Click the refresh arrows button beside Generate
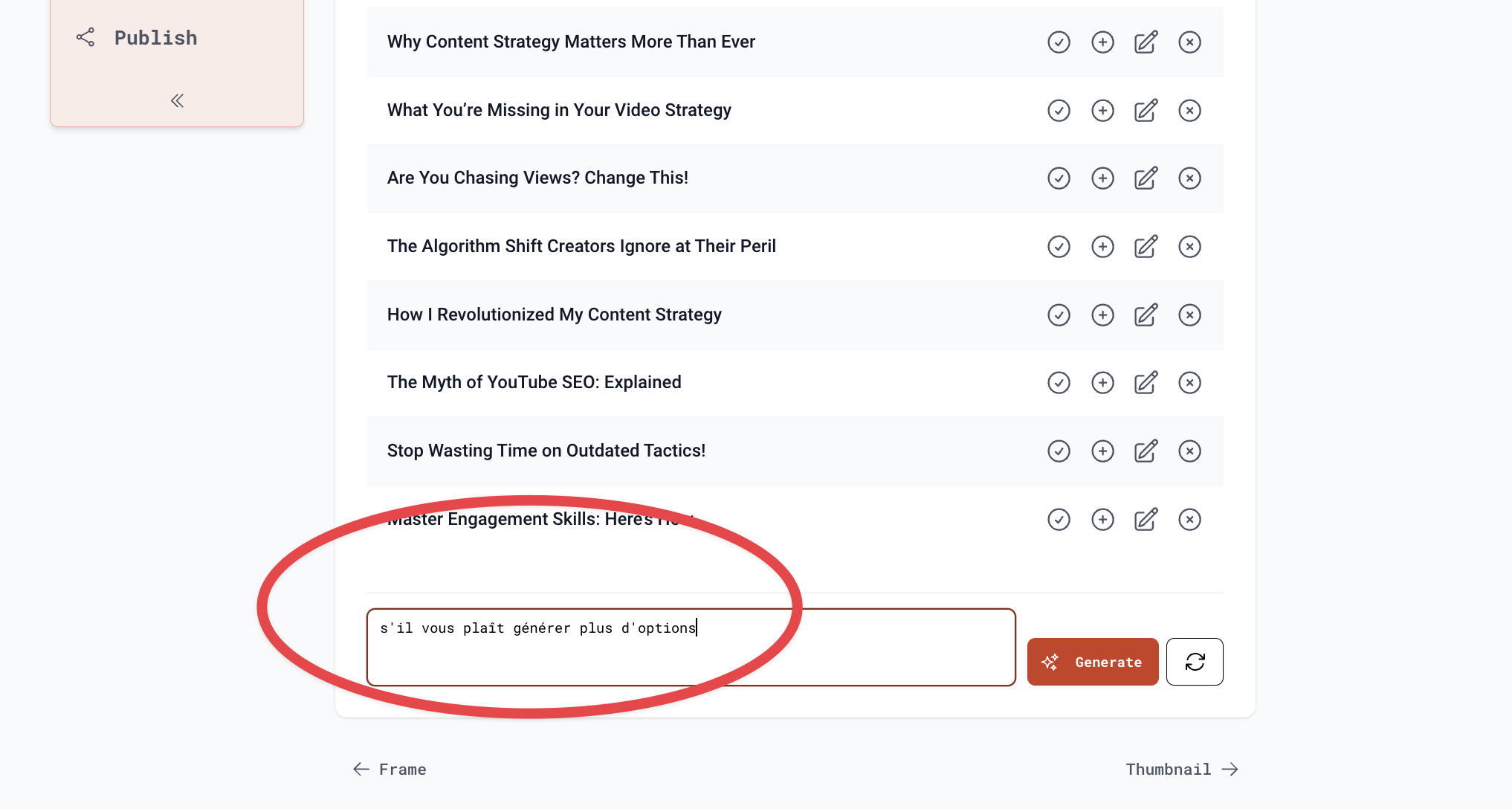Screen dimensions: 1512x809 point(1195,662)
